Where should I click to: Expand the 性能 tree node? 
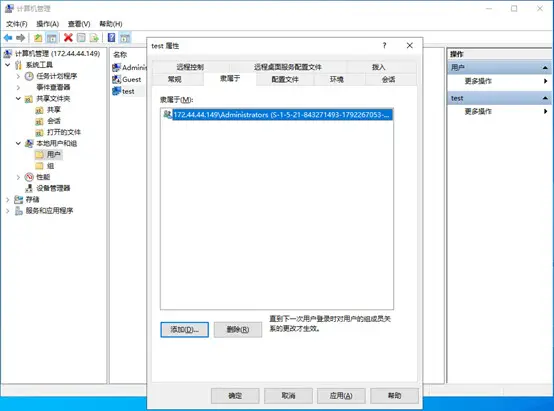pos(18,177)
